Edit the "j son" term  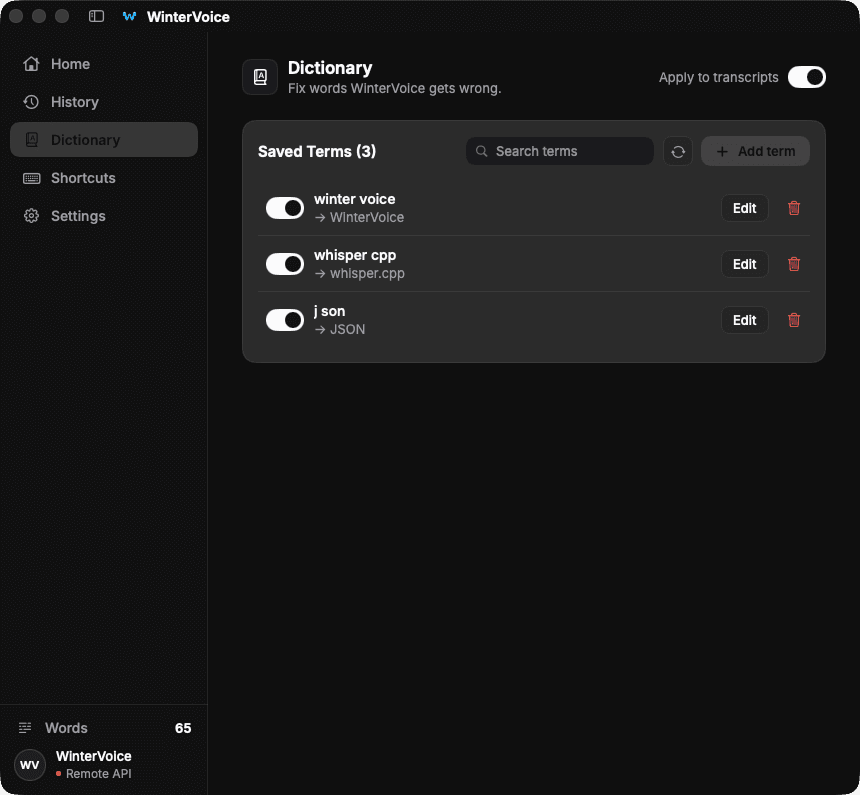tap(744, 320)
